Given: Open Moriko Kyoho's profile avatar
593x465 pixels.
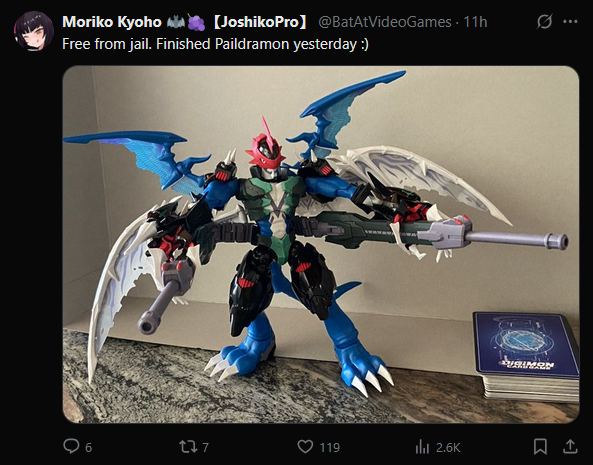Looking at the screenshot, I should pos(33,31).
